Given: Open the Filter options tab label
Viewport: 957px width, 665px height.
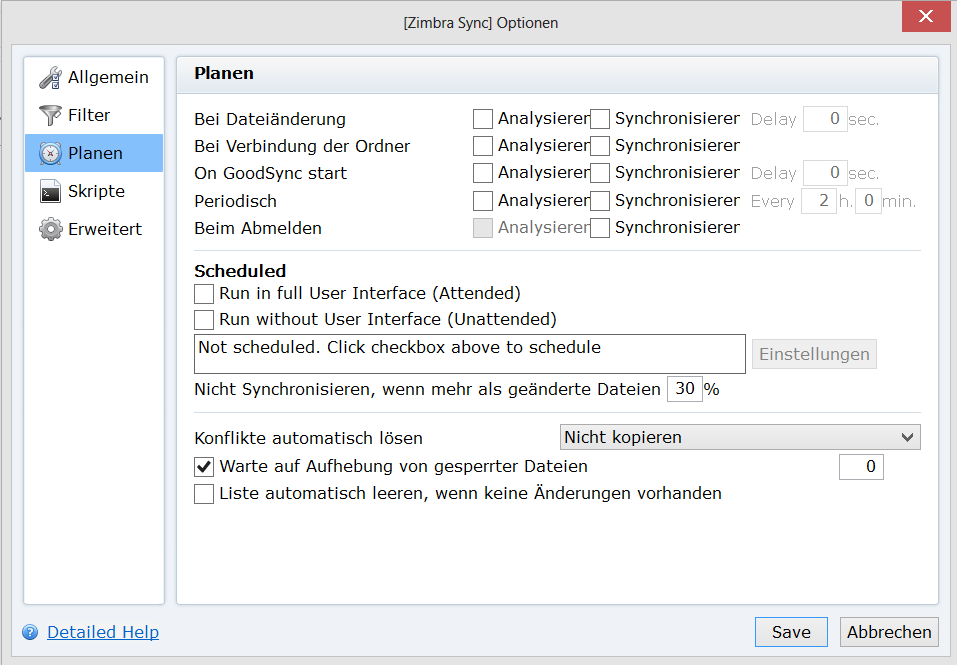Looking at the screenshot, I should tap(89, 115).
